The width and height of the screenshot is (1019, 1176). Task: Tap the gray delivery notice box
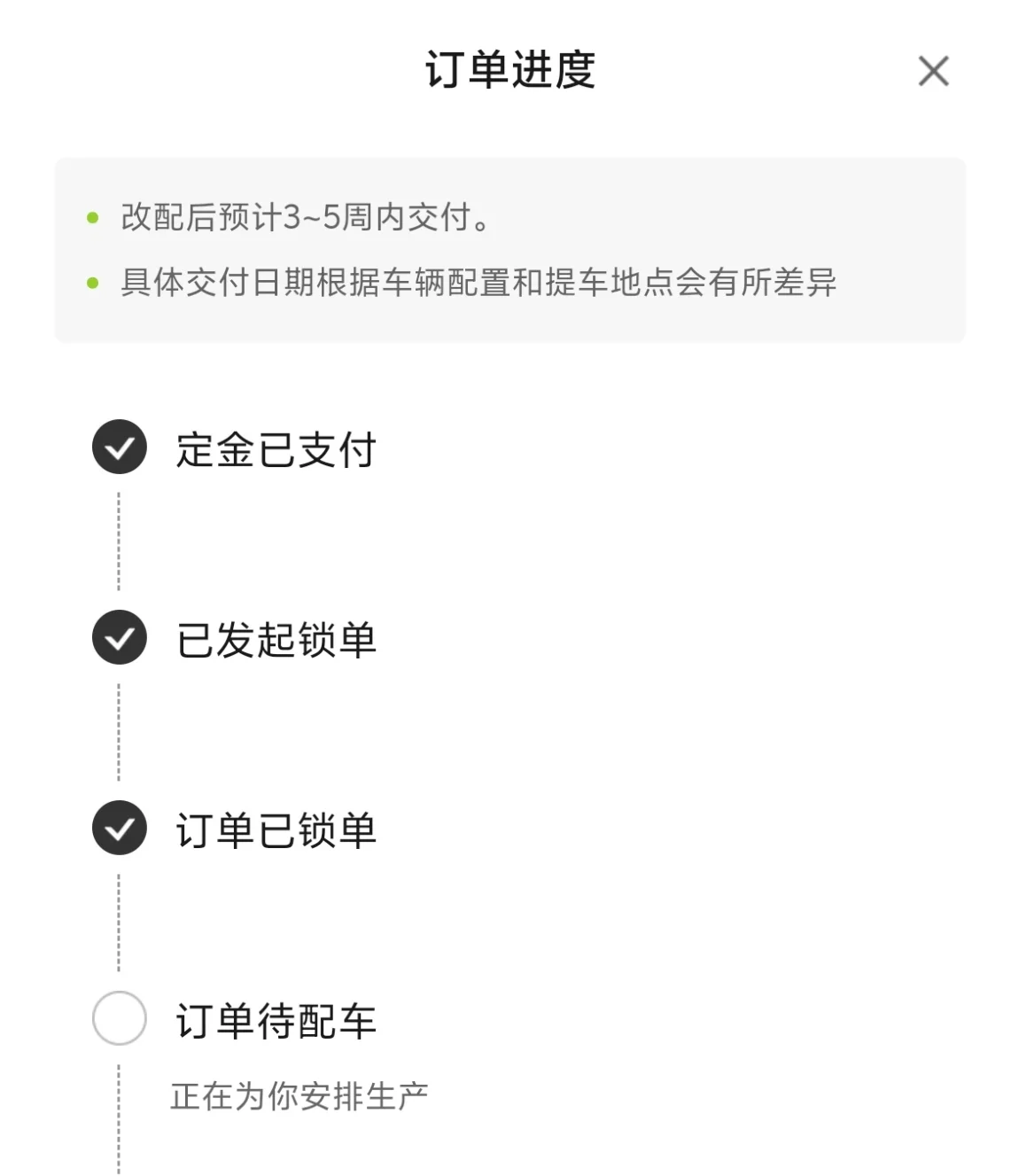click(x=510, y=250)
